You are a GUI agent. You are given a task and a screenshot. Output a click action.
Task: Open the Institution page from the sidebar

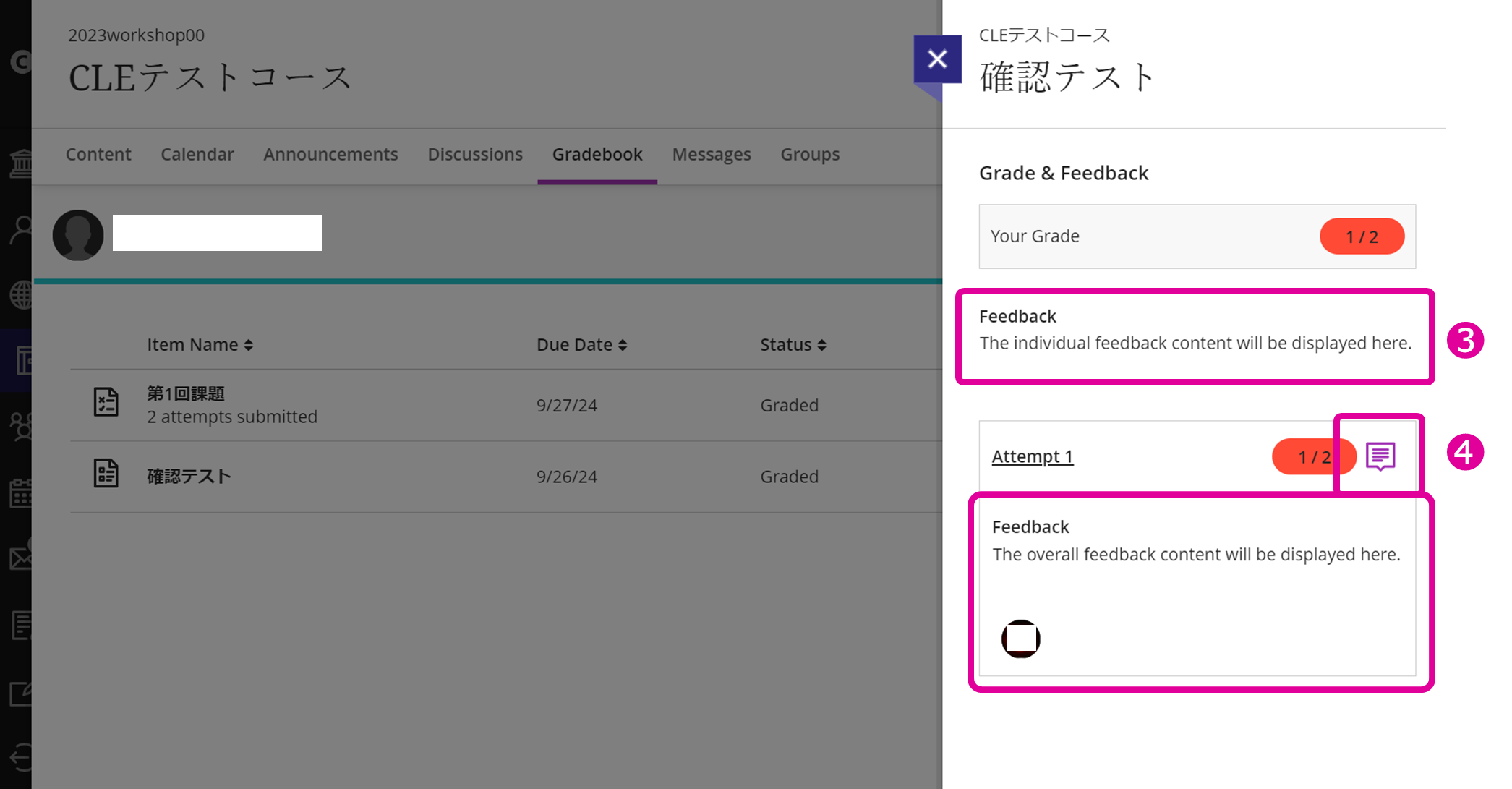tap(20, 162)
